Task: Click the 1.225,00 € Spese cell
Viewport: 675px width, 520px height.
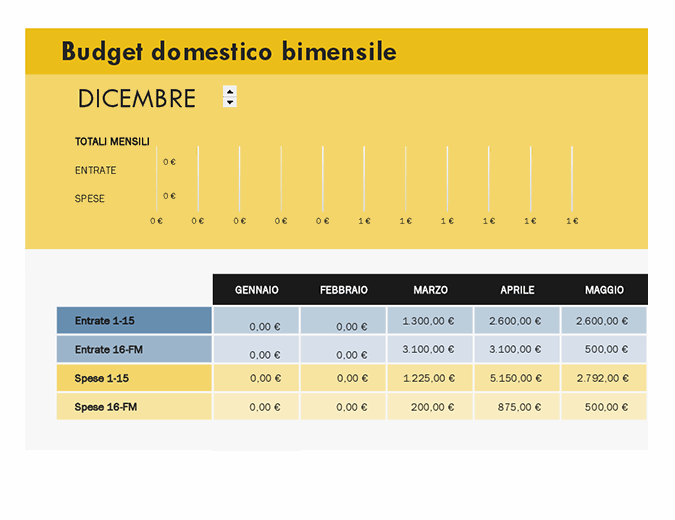Action: (x=430, y=378)
